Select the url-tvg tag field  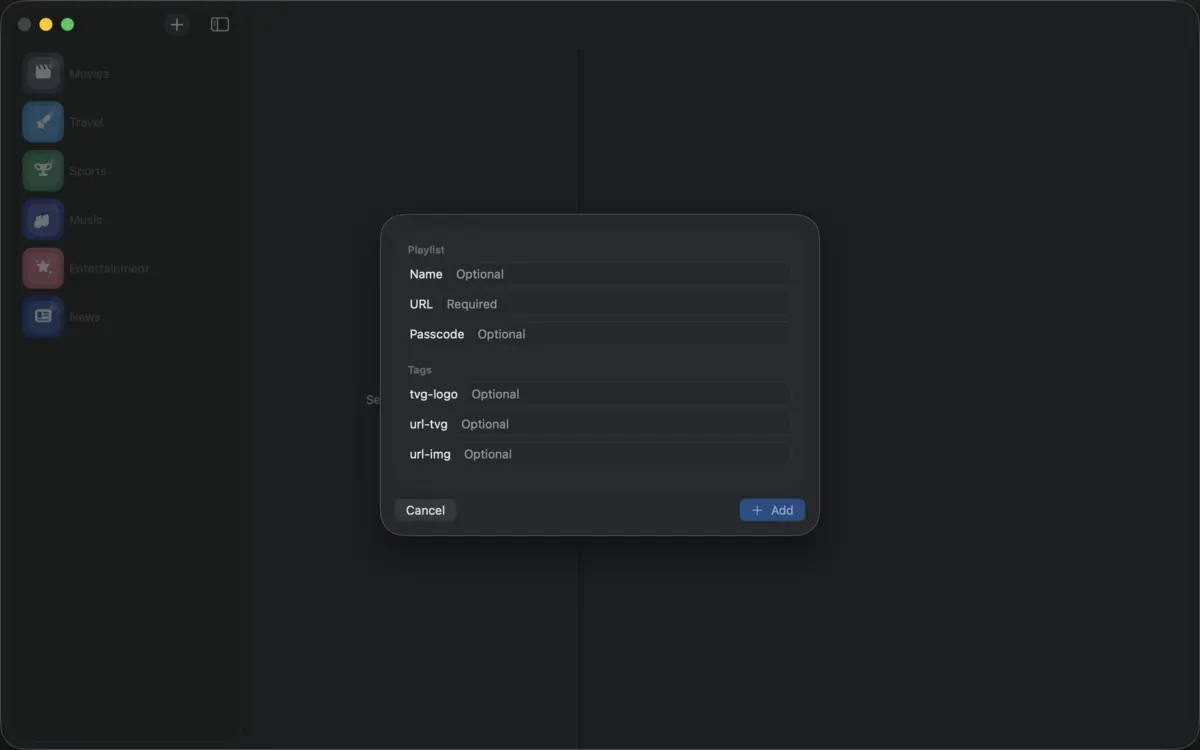[624, 424]
